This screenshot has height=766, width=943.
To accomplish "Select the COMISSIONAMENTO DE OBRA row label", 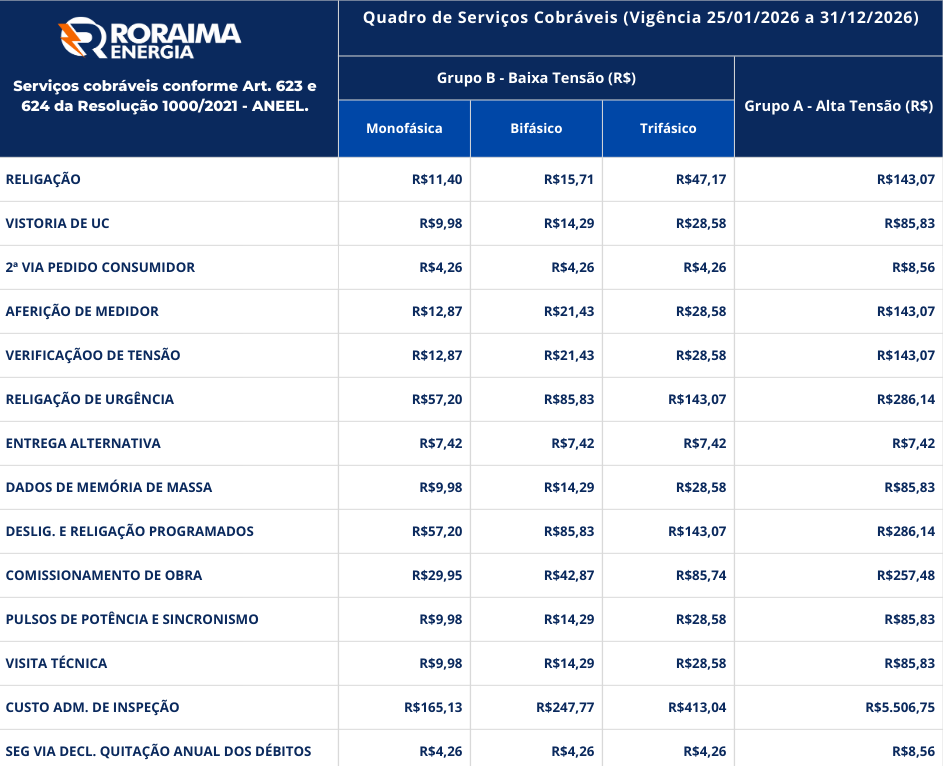I will click(104, 575).
